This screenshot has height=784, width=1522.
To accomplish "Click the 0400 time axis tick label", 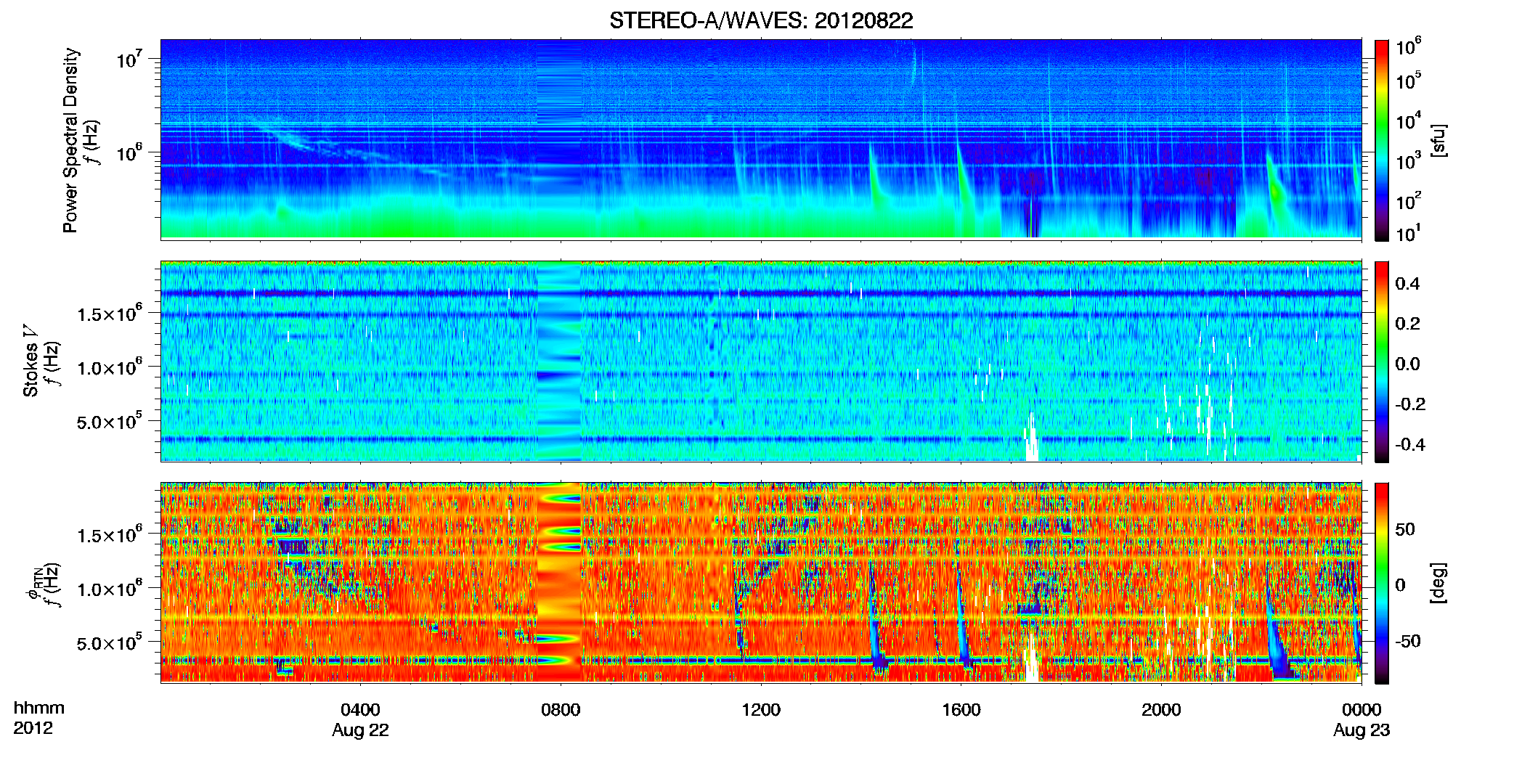I will coord(360,709).
